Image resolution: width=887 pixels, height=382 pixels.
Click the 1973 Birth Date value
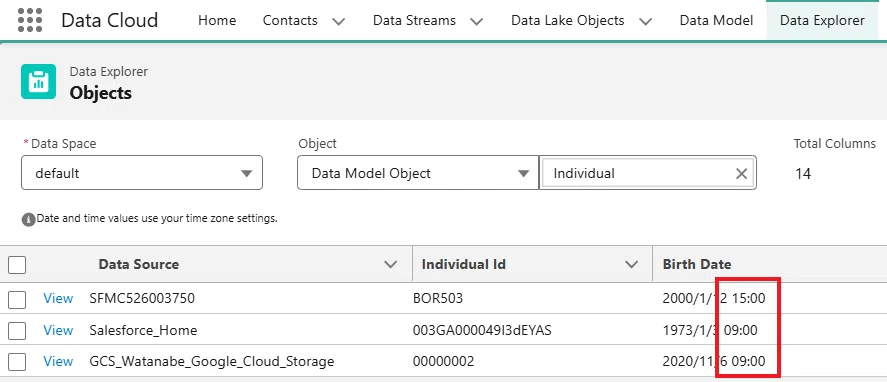coord(710,331)
